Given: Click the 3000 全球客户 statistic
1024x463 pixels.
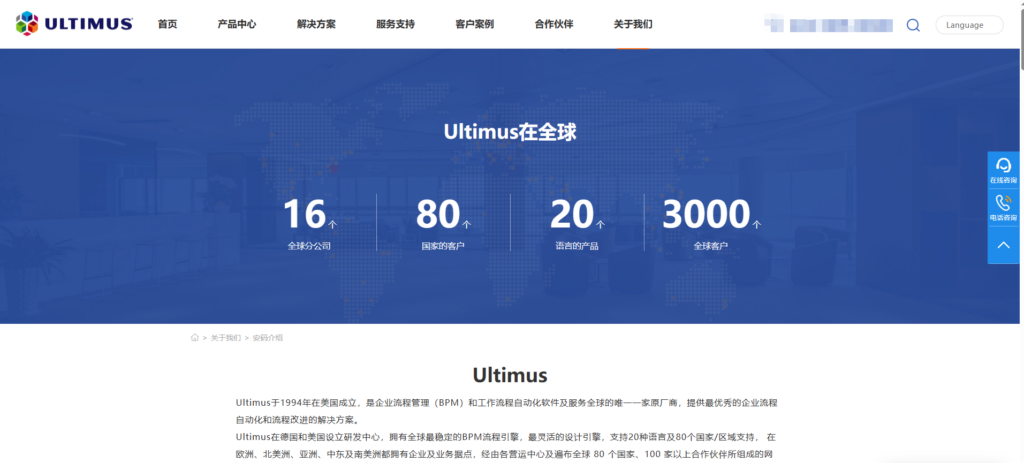Looking at the screenshot, I should [711, 223].
